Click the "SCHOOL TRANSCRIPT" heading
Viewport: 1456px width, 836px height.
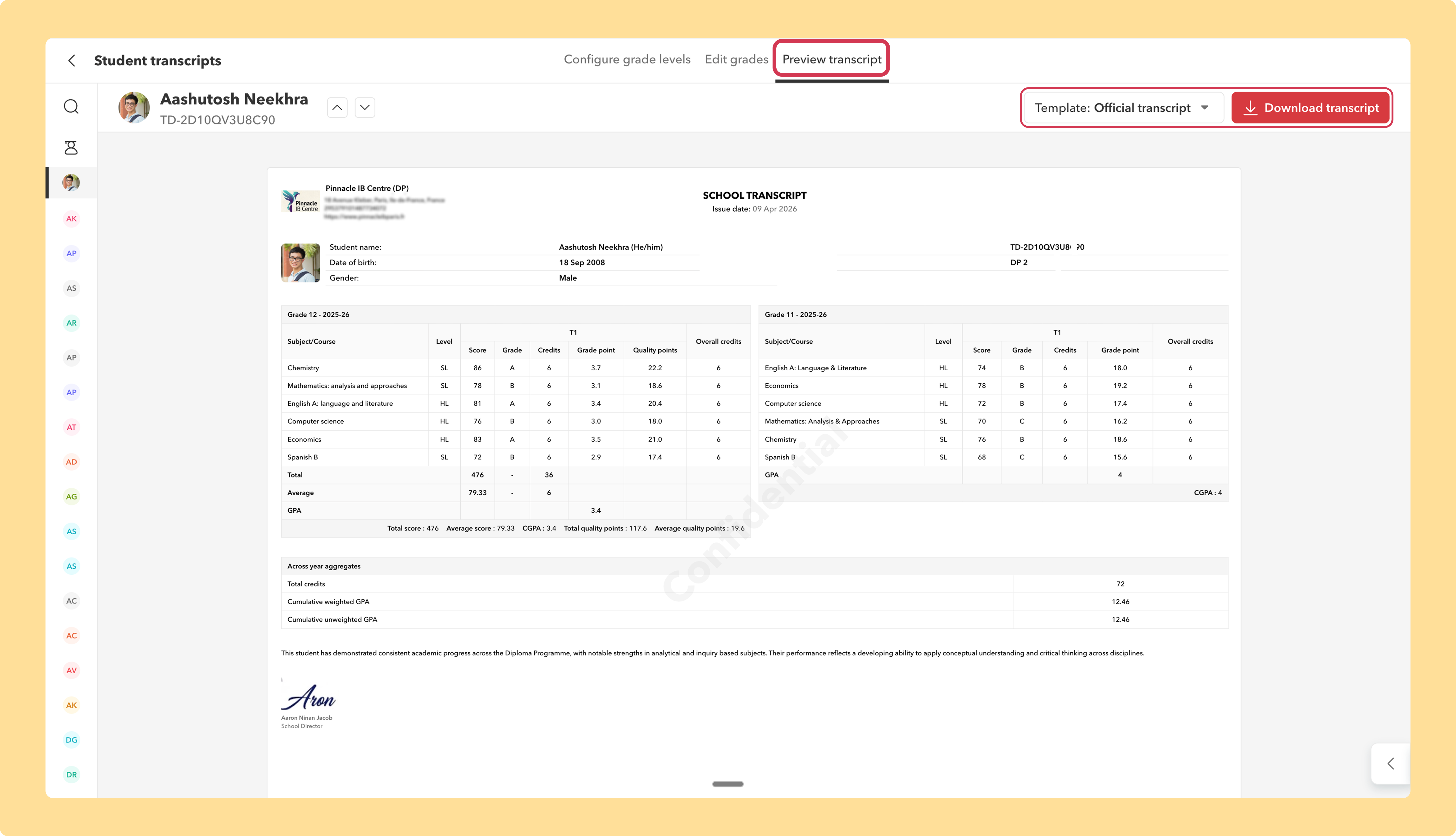point(754,195)
